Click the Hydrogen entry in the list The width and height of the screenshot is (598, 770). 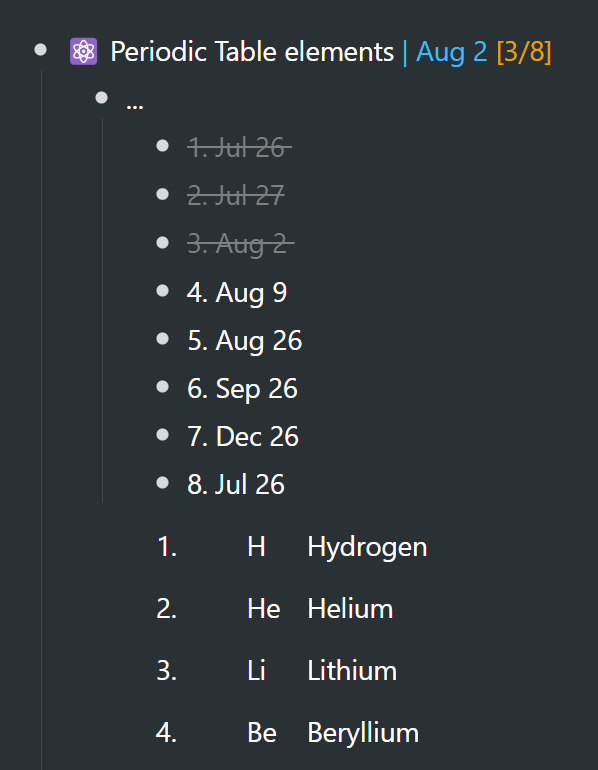367,547
